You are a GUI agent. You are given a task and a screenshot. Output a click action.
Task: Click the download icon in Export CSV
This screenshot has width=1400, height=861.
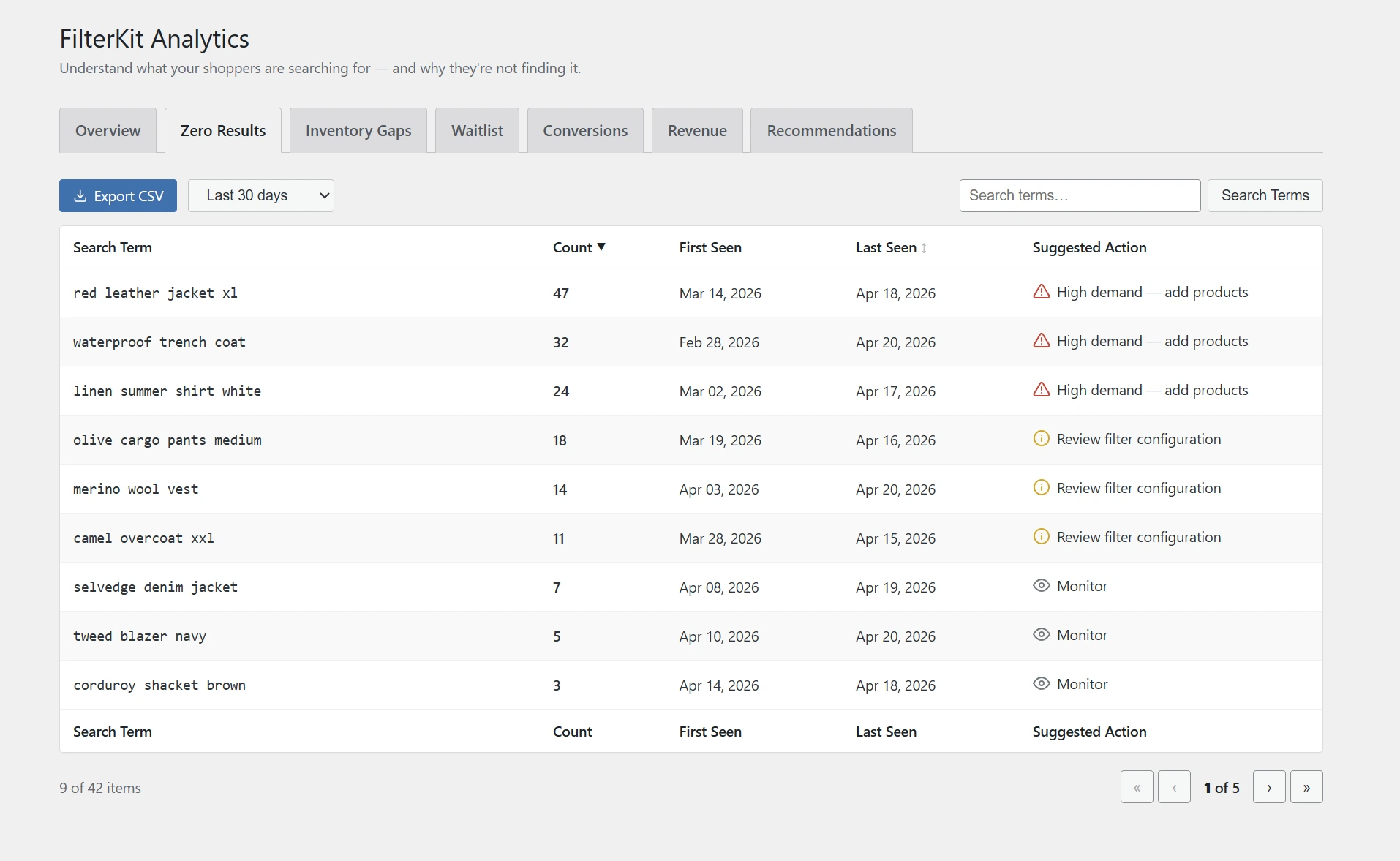pyautogui.click(x=80, y=196)
